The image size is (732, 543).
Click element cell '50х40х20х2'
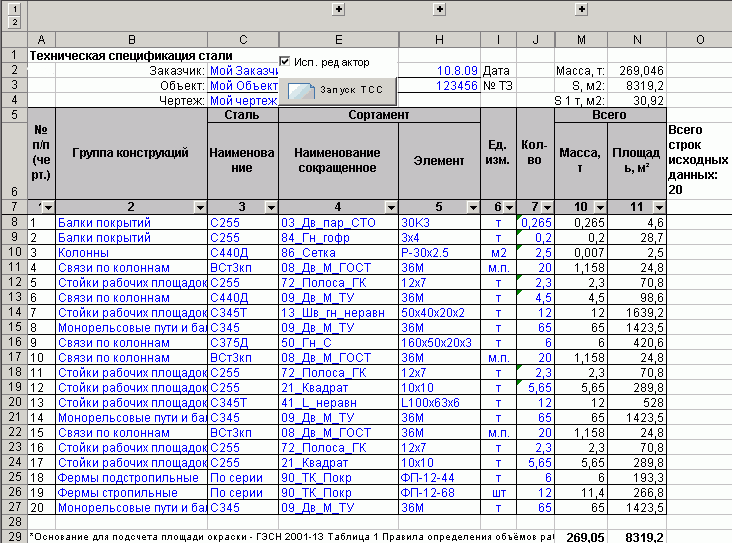[x=439, y=312]
